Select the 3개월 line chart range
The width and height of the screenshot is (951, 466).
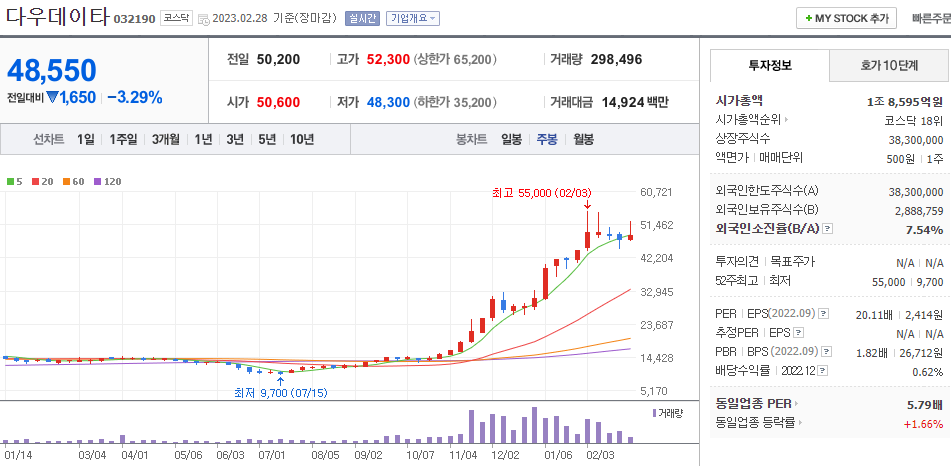pos(166,139)
